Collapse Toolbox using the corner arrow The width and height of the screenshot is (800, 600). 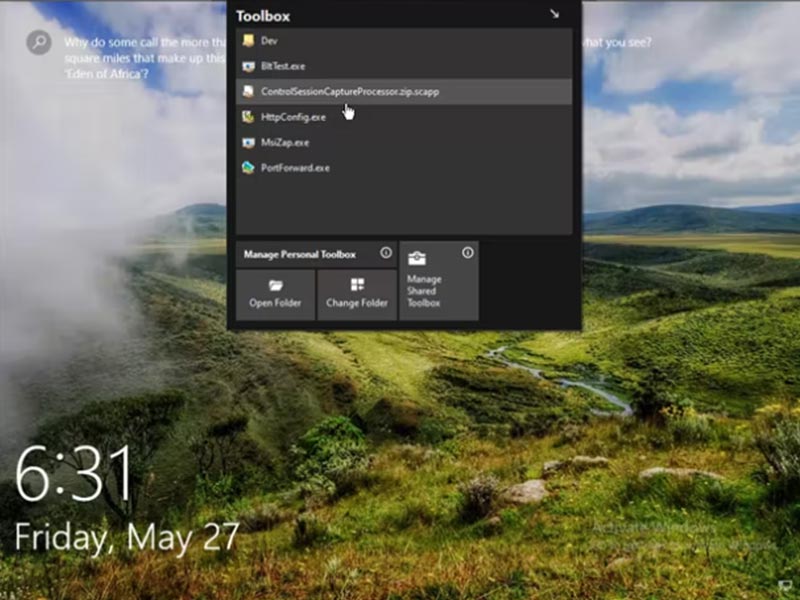555,14
